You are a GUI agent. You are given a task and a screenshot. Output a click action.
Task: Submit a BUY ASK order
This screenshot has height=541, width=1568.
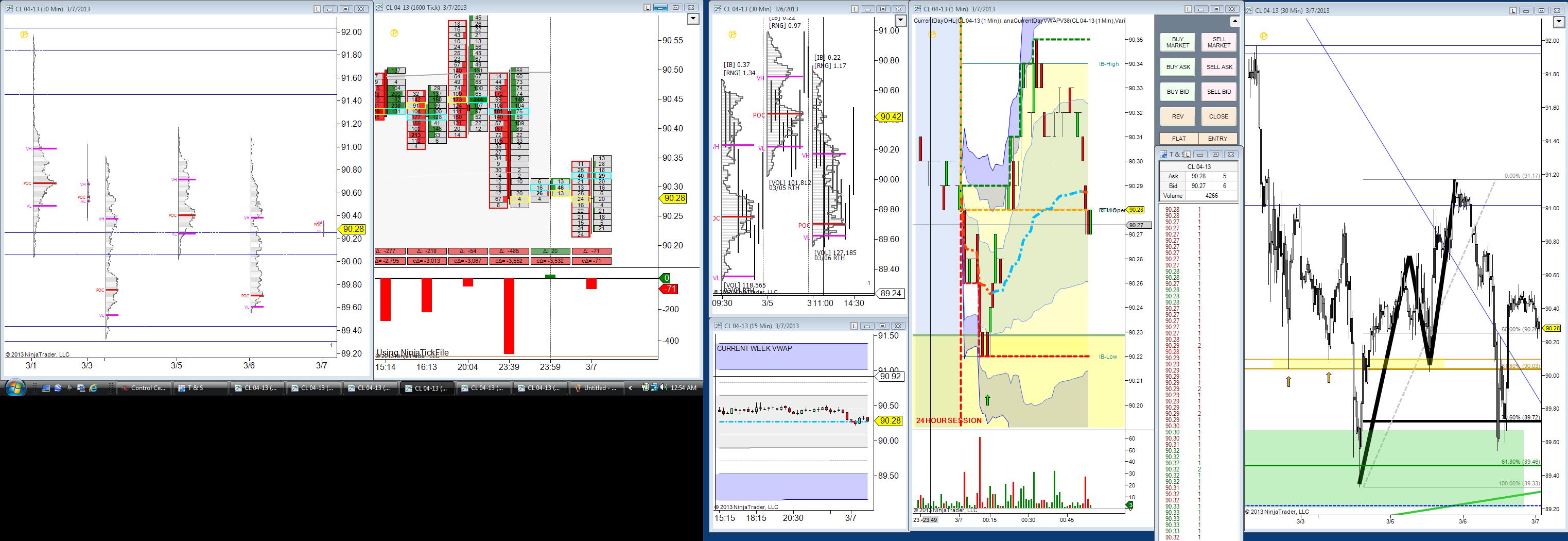coord(1178,67)
